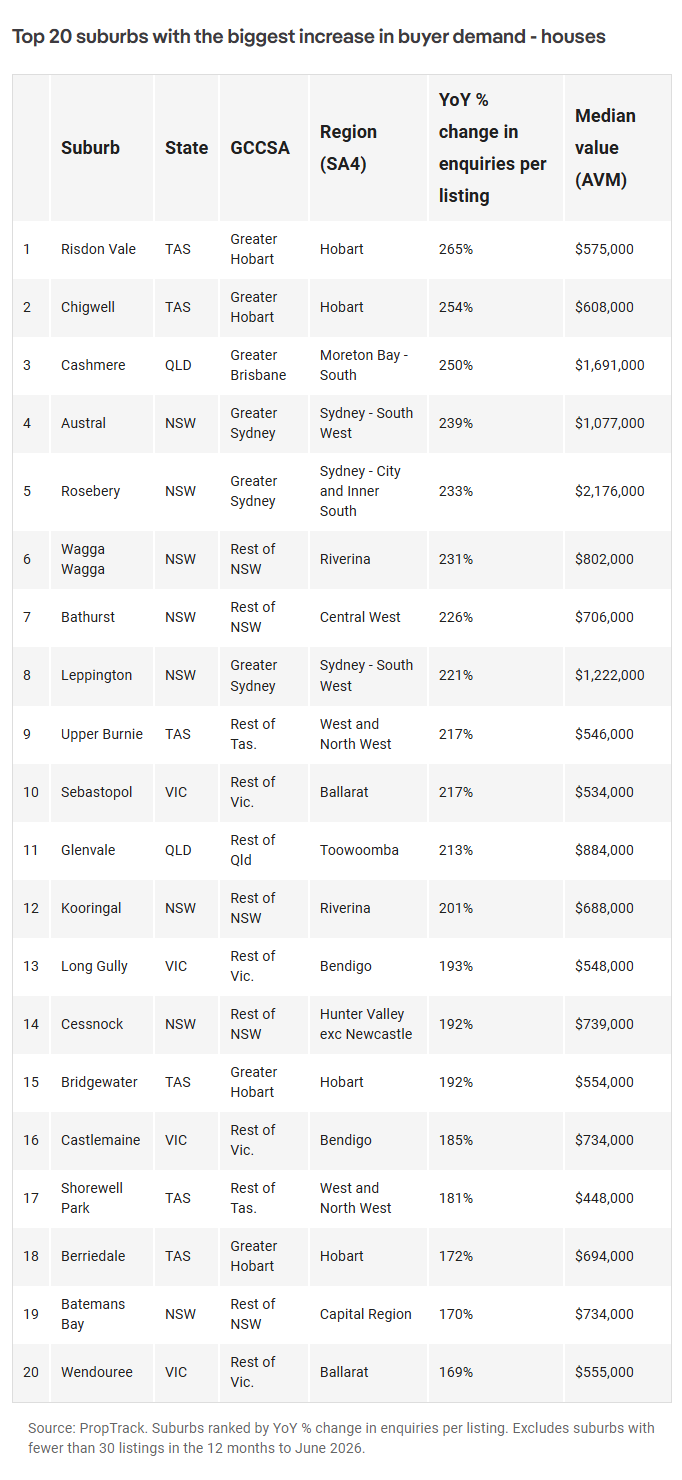Viewport: 682px width, 1480px height.
Task: Click Cashmere's median value $1,691,000
Action: 610,365
